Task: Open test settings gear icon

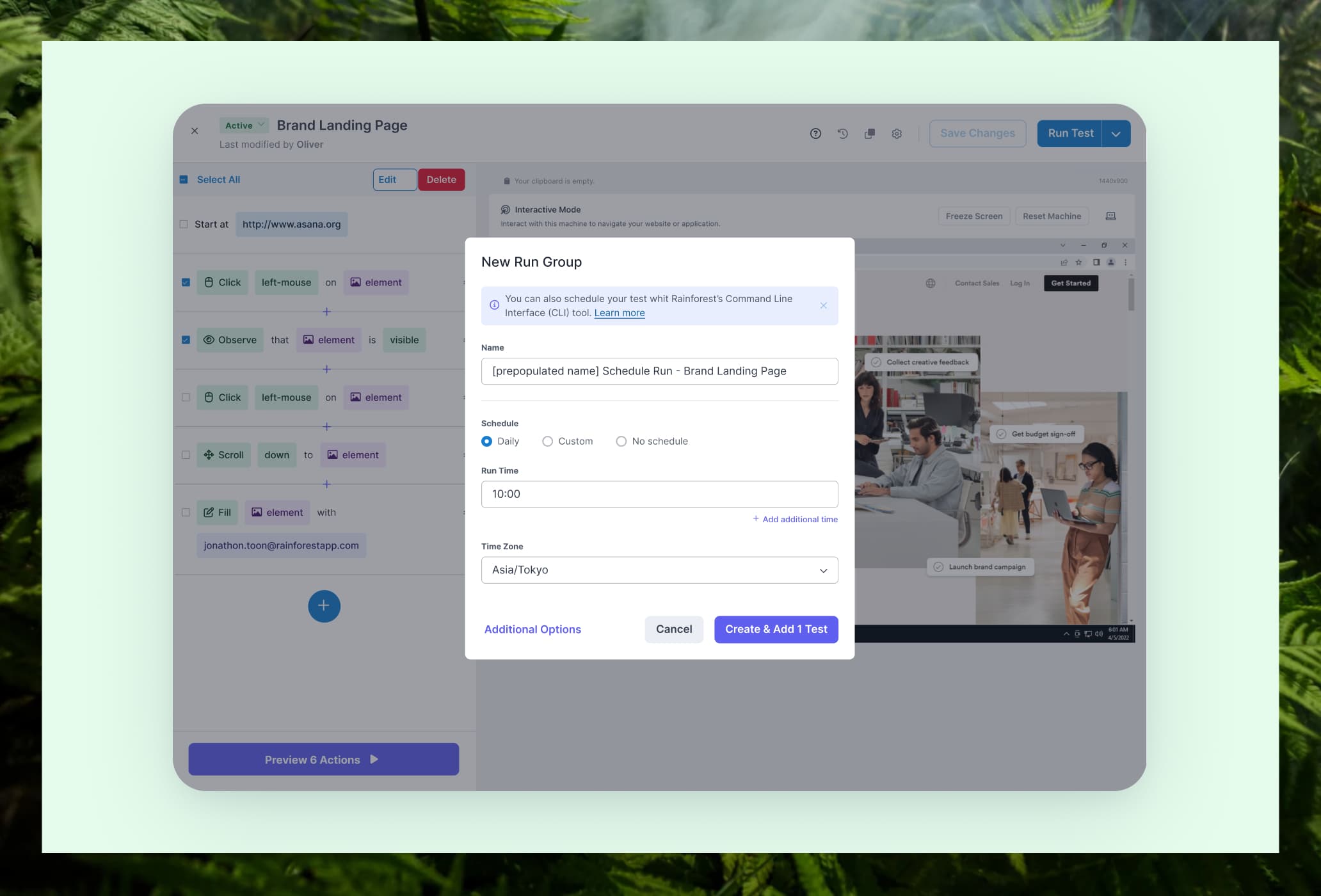Action: [897, 134]
